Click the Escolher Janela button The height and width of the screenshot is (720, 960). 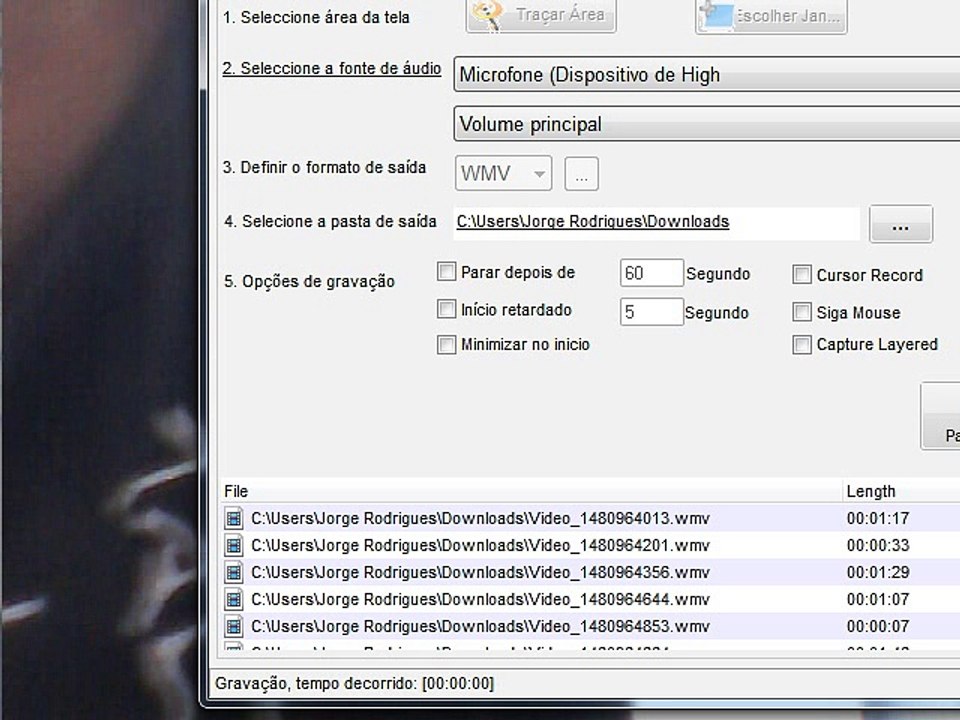(x=771, y=15)
